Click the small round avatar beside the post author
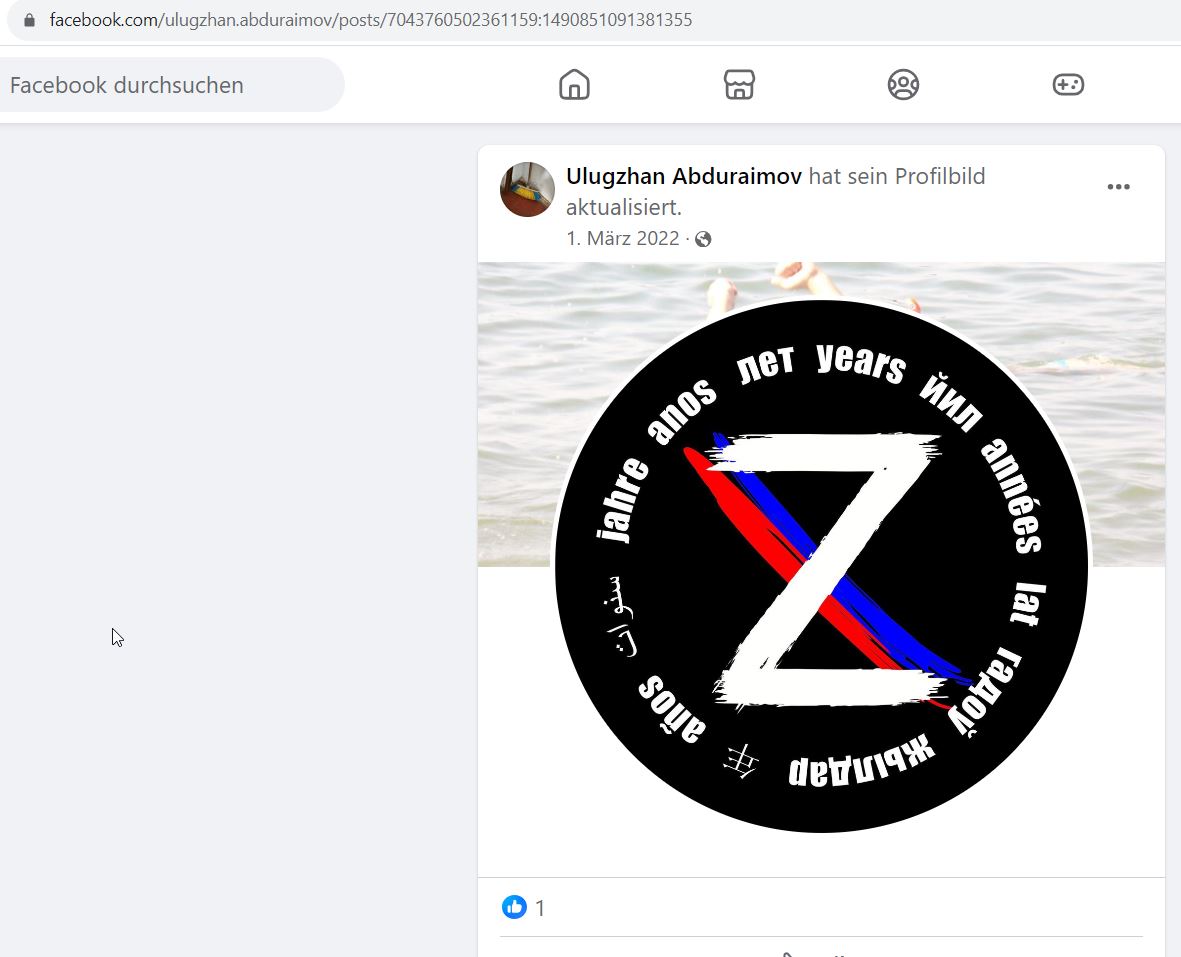 (527, 190)
